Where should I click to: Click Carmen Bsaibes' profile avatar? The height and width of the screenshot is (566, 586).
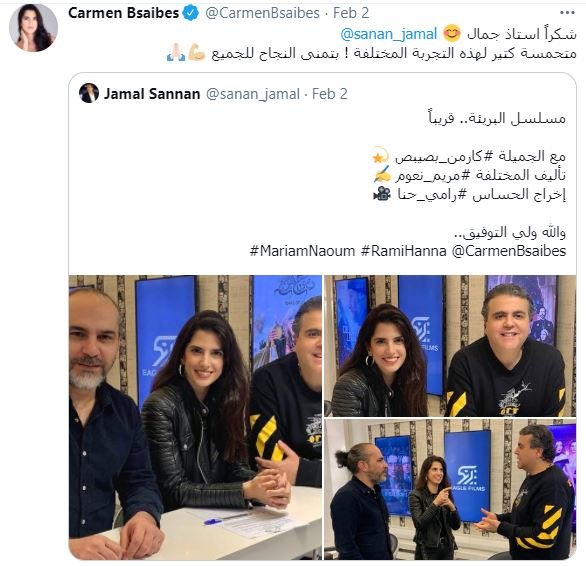pyautogui.click(x=33, y=28)
